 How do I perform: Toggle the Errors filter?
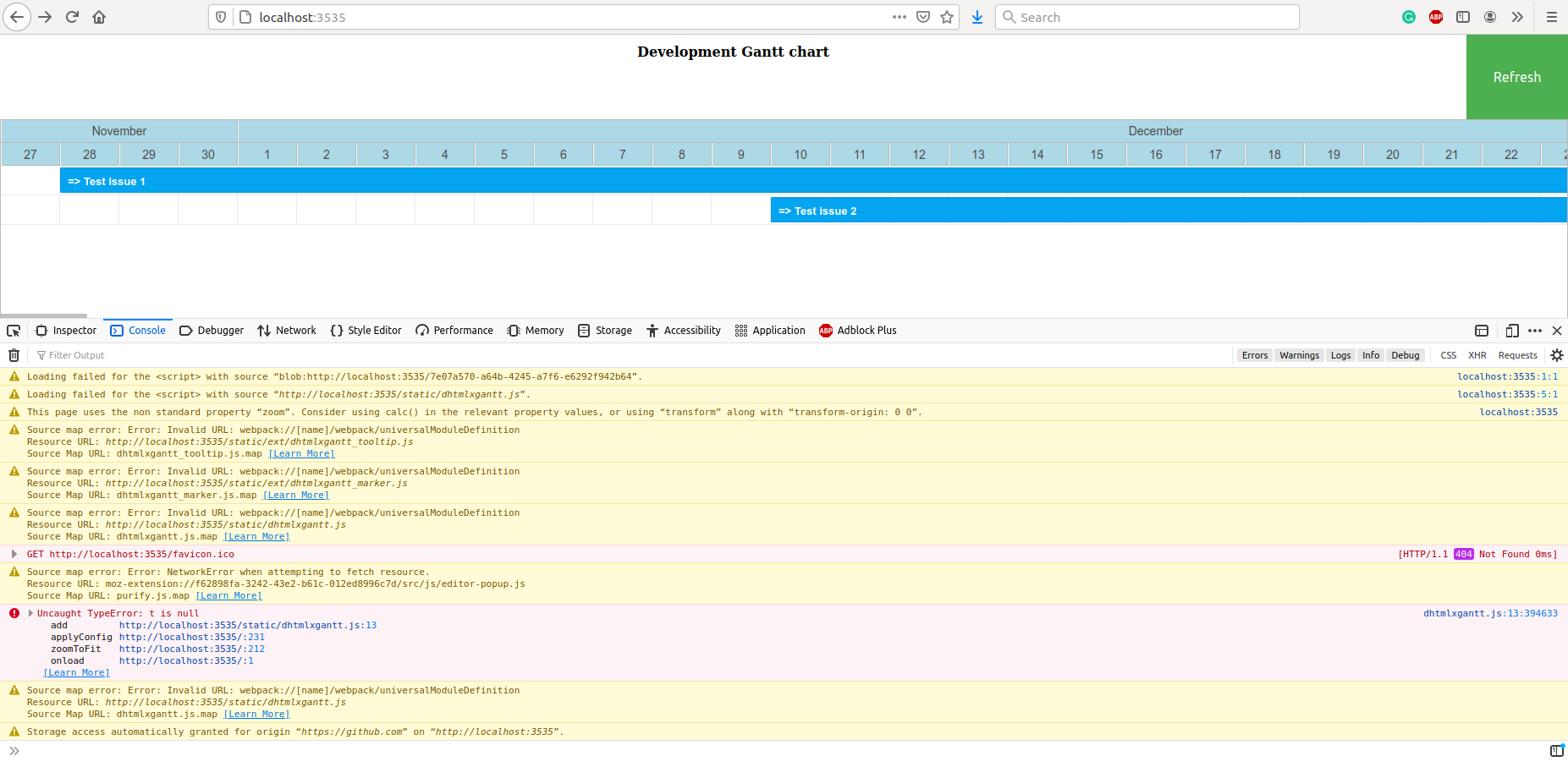1255,355
